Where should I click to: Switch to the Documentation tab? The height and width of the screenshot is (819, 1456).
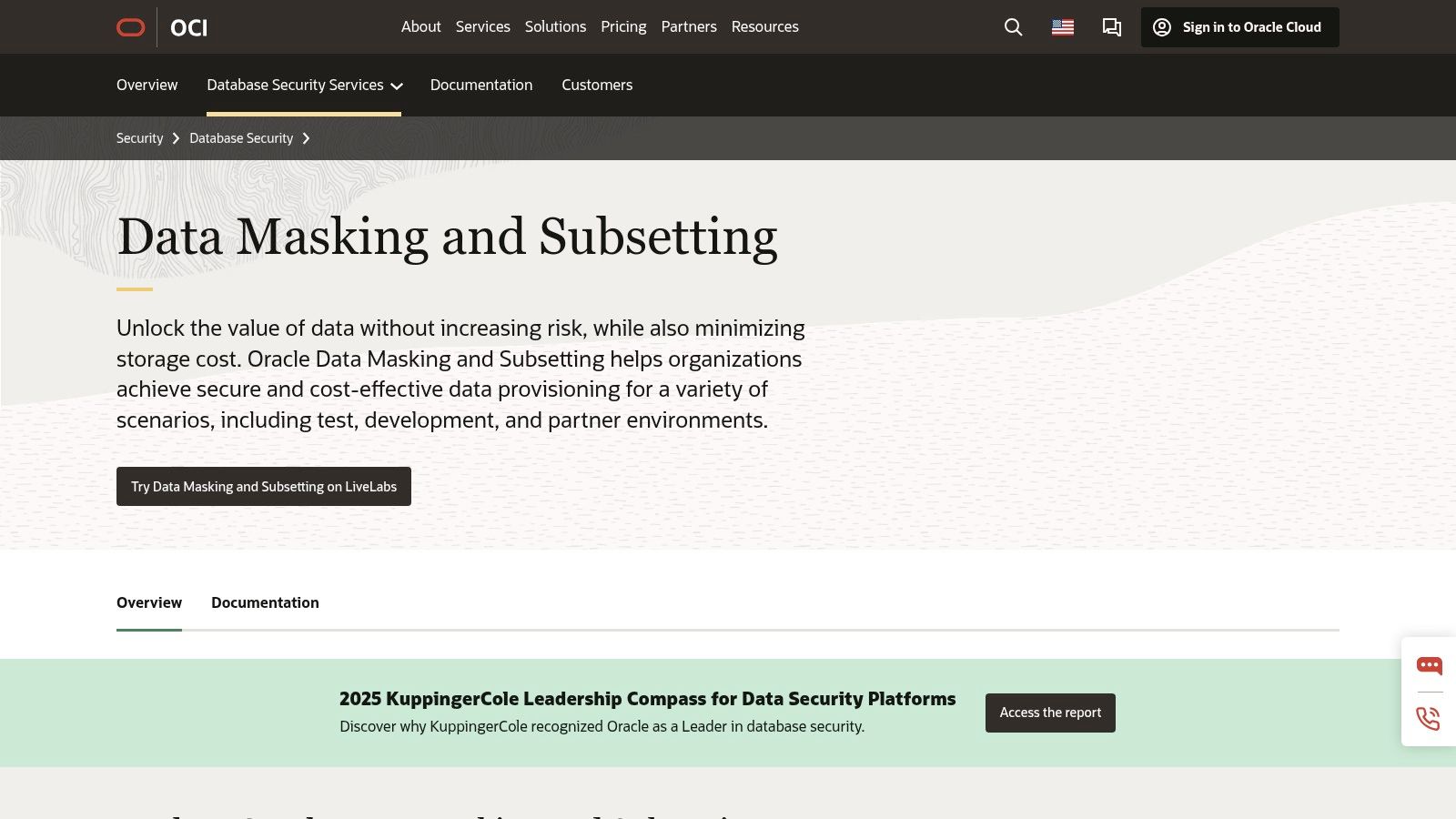click(x=265, y=602)
